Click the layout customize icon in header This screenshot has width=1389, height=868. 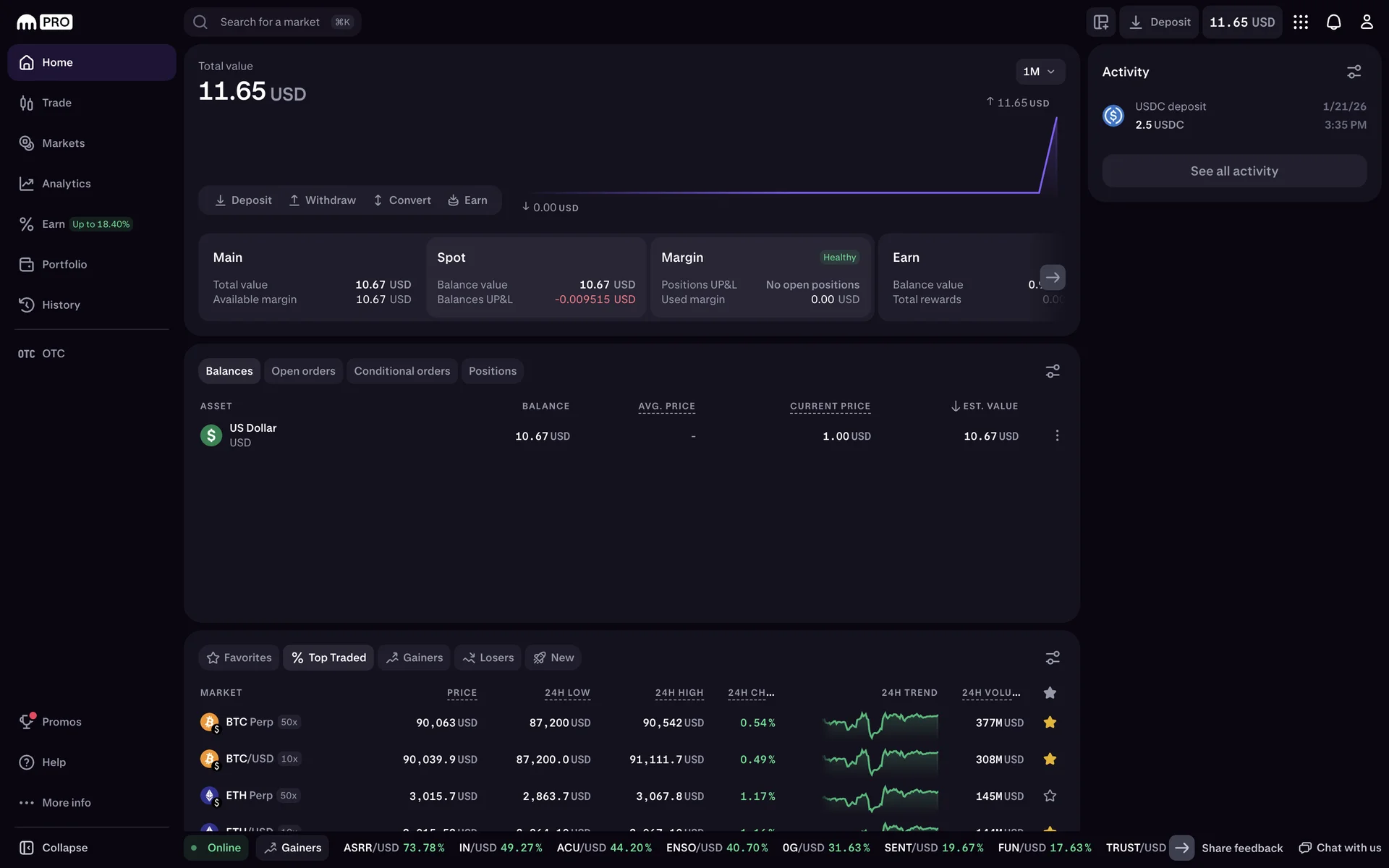[x=1101, y=22]
